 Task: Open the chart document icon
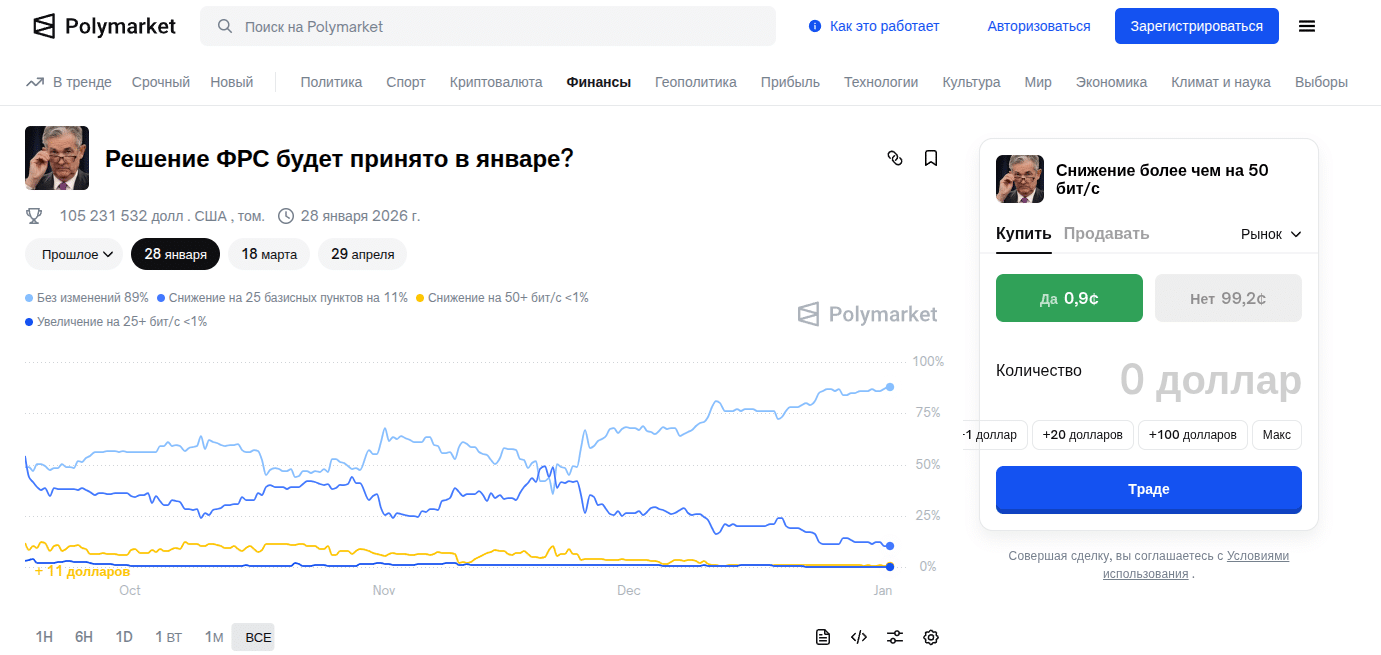coord(823,637)
